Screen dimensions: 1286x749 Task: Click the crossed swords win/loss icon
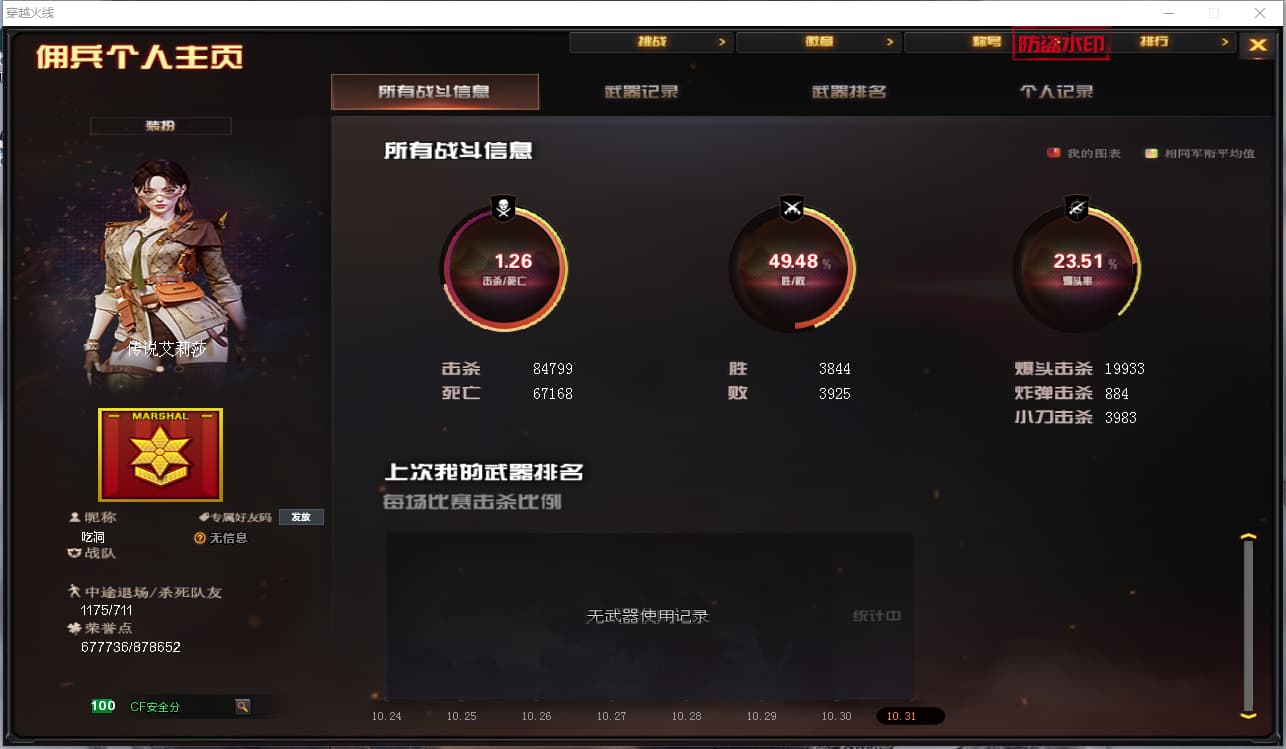click(792, 209)
